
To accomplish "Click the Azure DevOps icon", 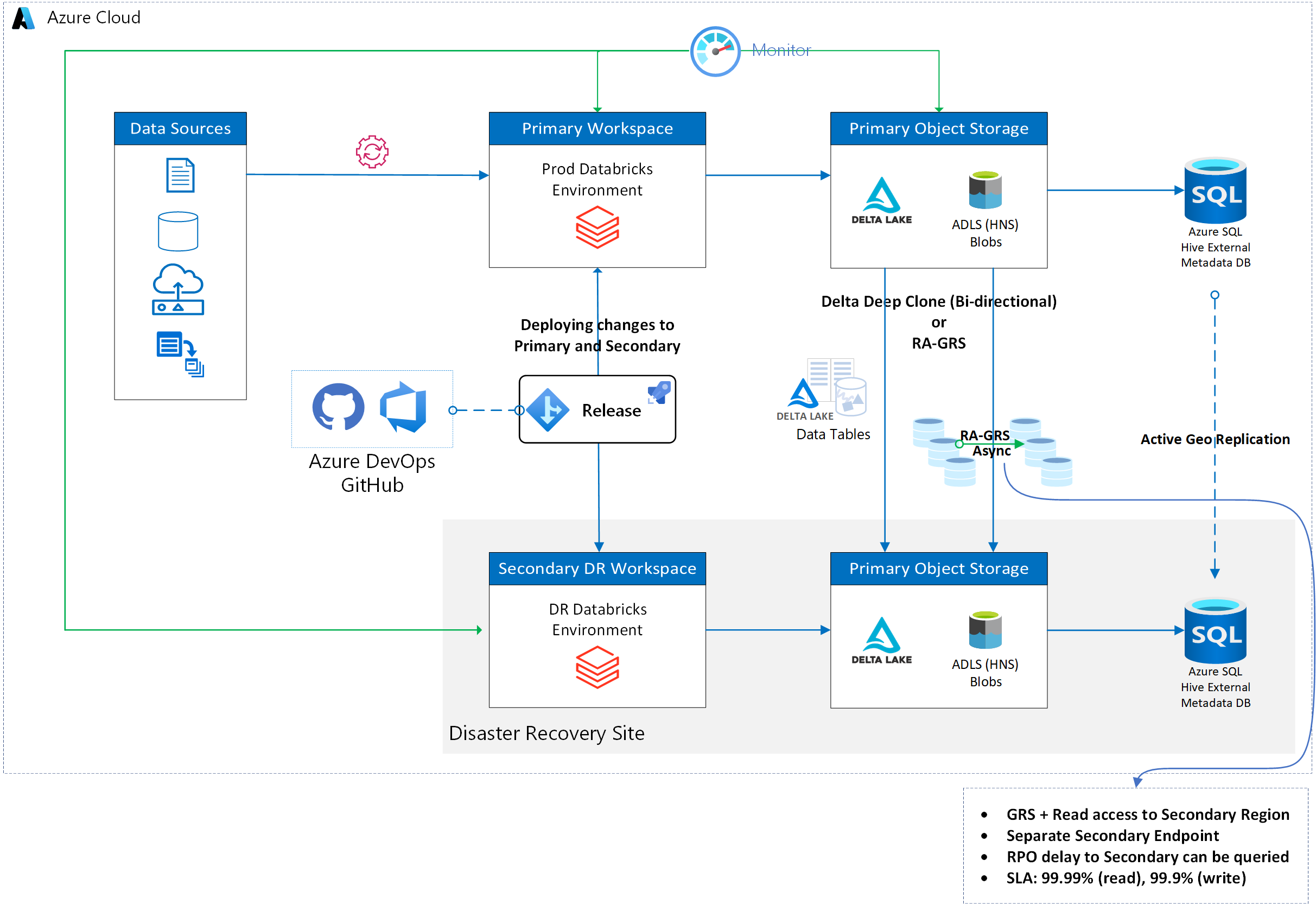I will coord(404,407).
